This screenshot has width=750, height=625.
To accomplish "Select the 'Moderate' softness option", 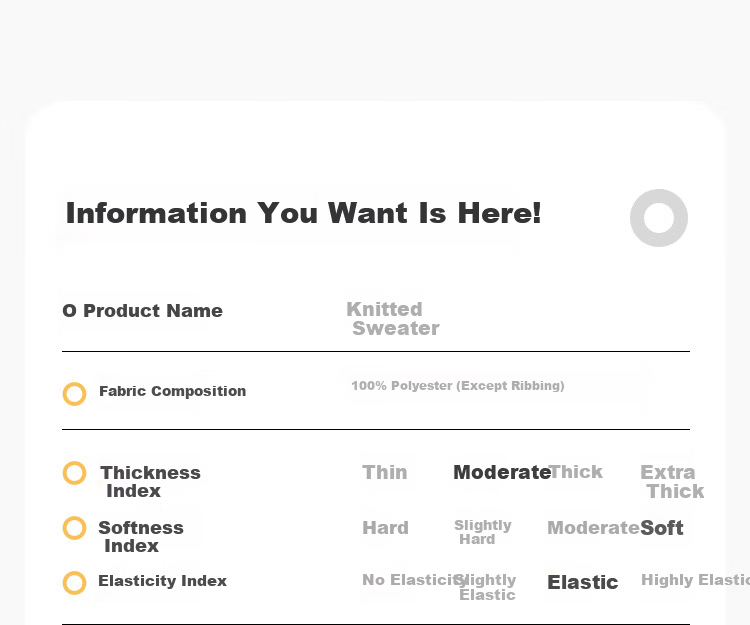I will tap(593, 528).
